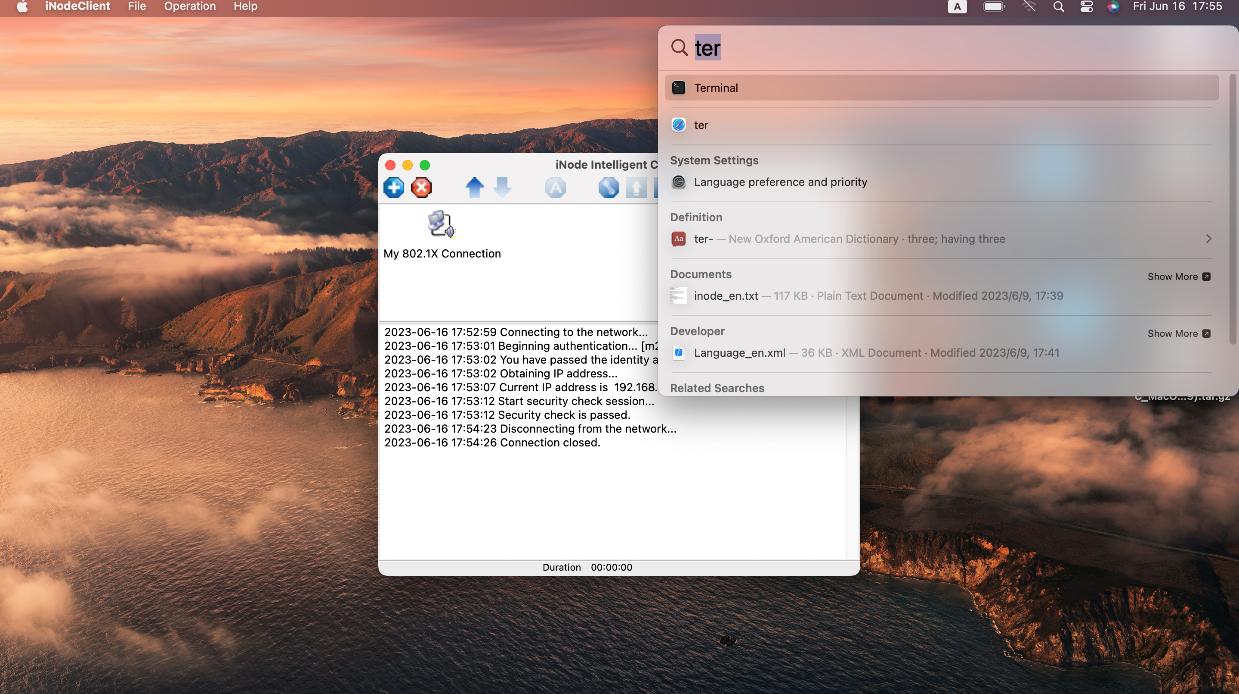This screenshot has width=1239, height=694.
Task: Open the Operation menu
Action: tap(190, 6)
